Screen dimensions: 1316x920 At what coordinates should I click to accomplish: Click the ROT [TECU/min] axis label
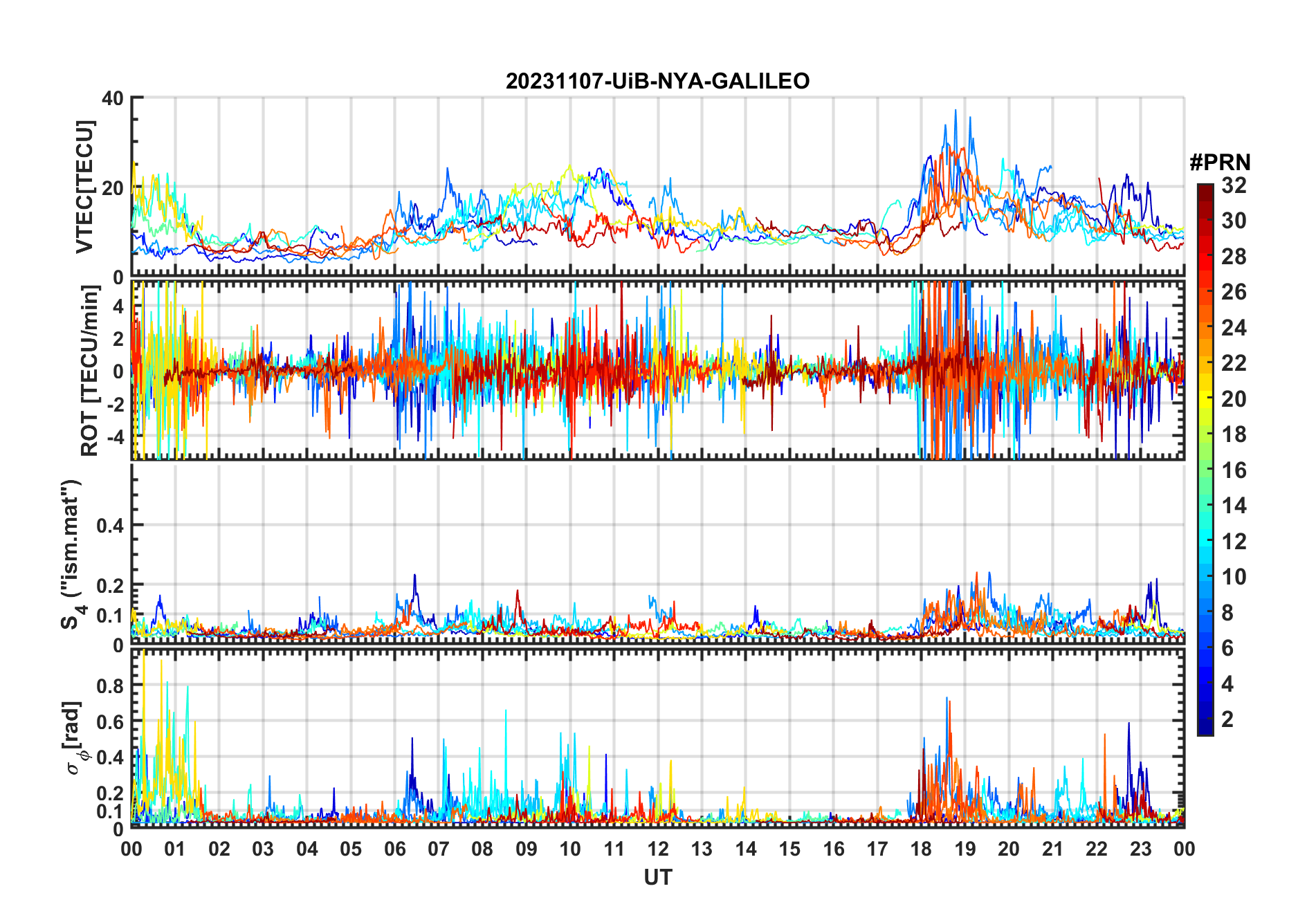[x=89, y=371]
